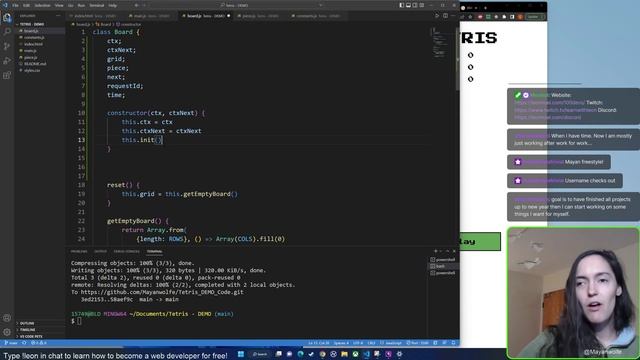Switch to the piece.js editor tab
This screenshot has height=360, width=640.
(260, 16)
